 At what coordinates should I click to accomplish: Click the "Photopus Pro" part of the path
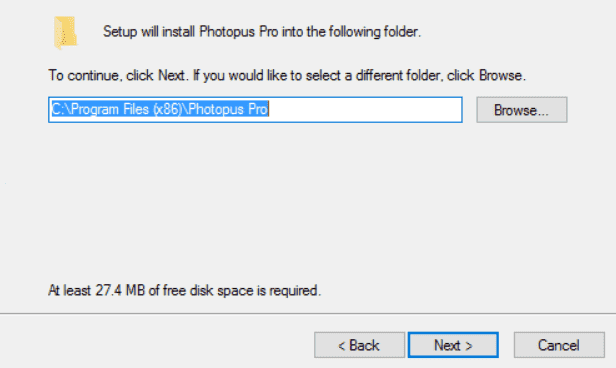click(228, 109)
